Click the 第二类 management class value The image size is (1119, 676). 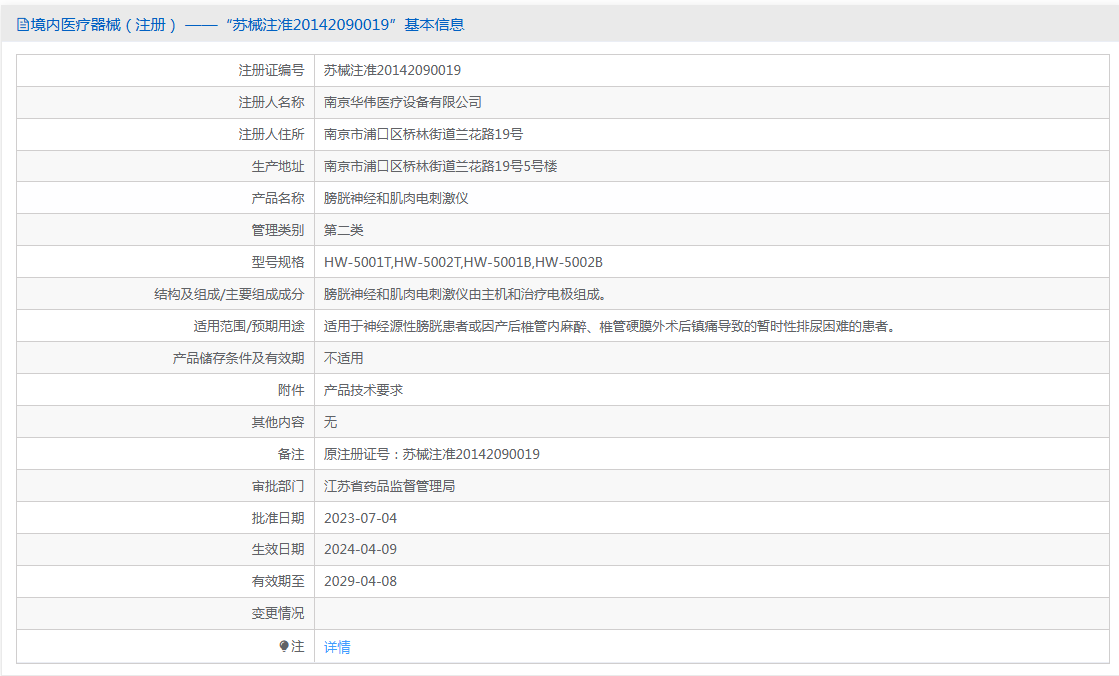[343, 230]
